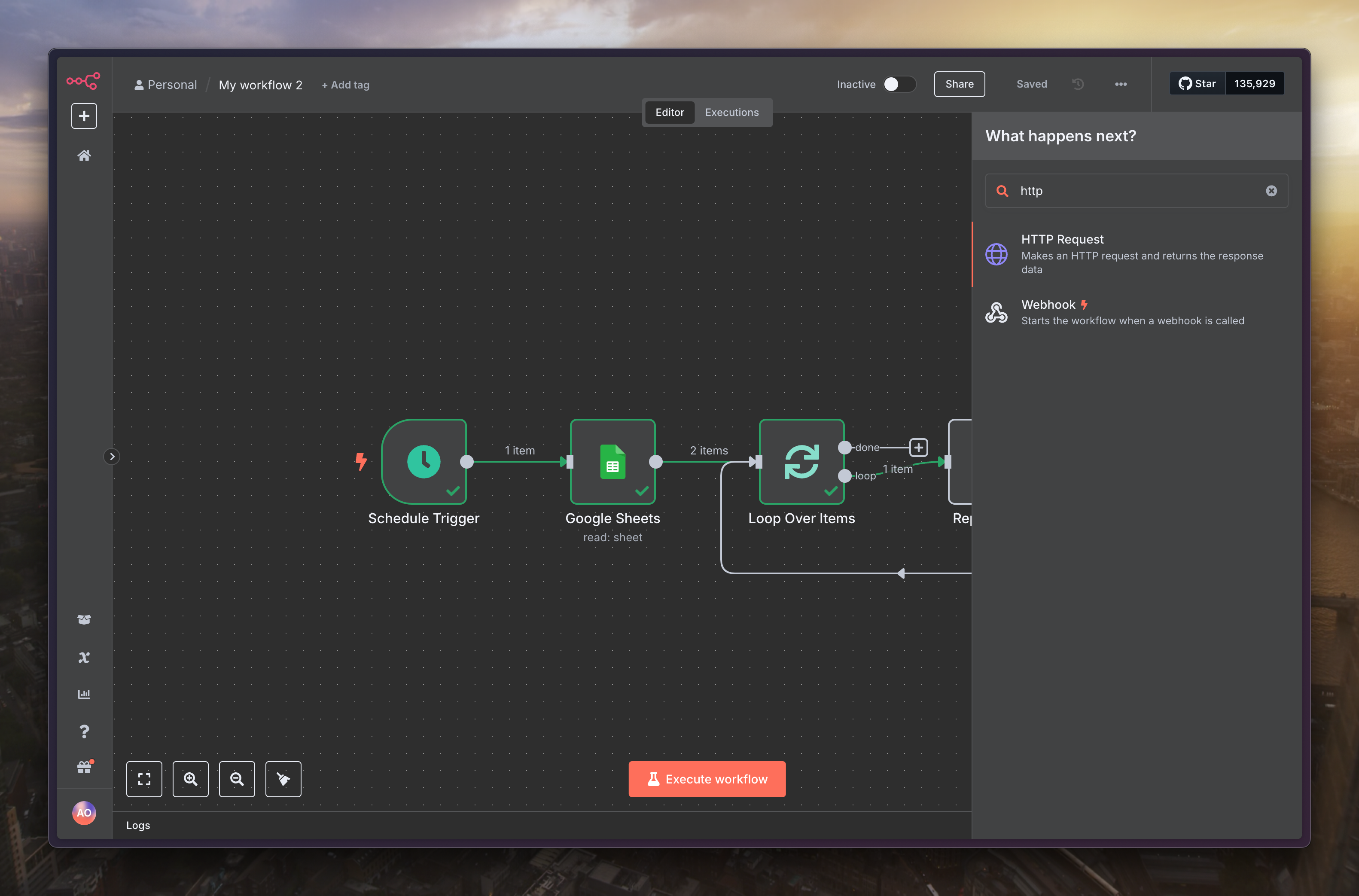Click the zoom out canvas button

237,779
